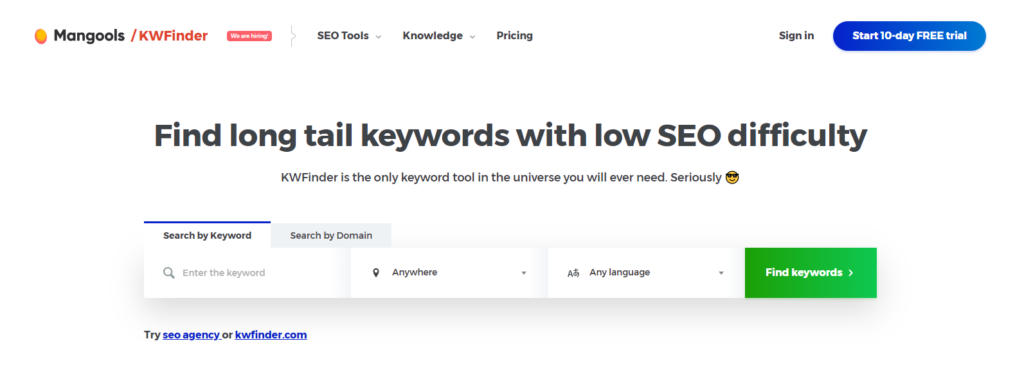Switch to Search by Domain tab

[x=331, y=236]
